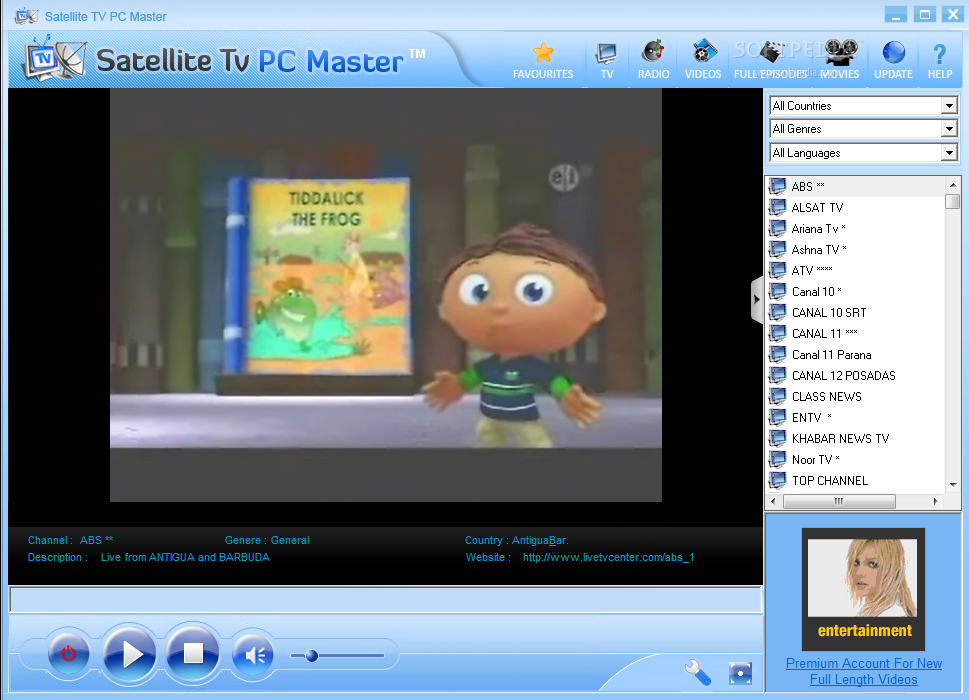The height and width of the screenshot is (700, 969).
Task: Open Help question mark icon
Action: (x=939, y=54)
